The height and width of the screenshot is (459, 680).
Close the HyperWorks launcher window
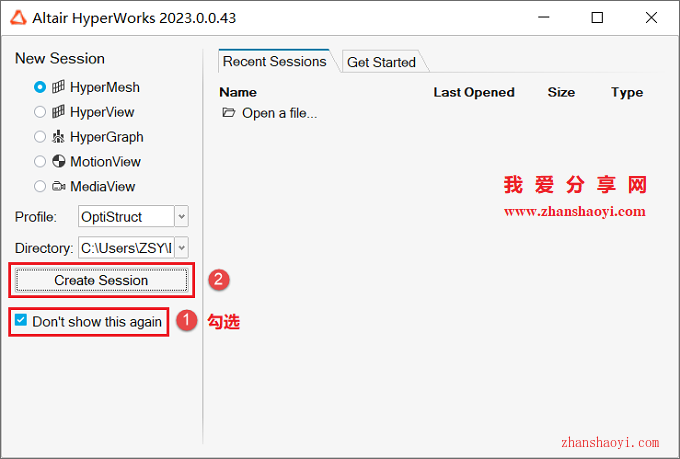coord(651,18)
